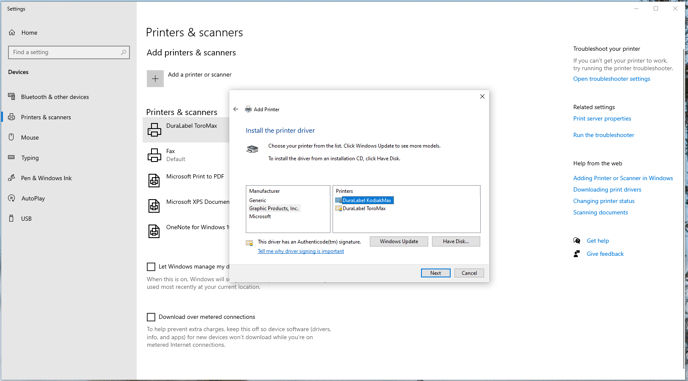This screenshot has height=381, width=688.
Task: Click the Home icon in Settings sidebar
Action: pyautogui.click(x=12, y=32)
